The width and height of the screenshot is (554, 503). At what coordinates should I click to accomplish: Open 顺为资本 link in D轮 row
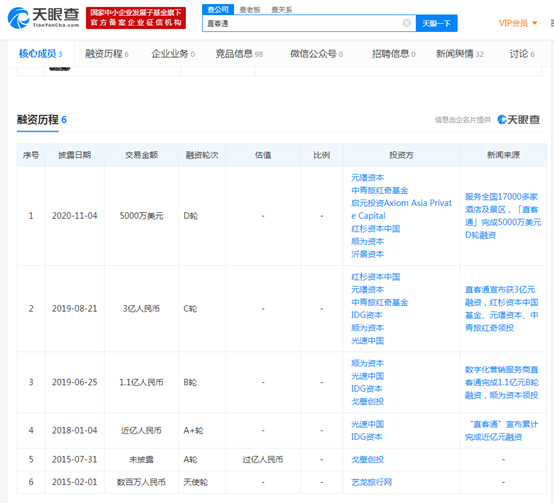[367, 241]
